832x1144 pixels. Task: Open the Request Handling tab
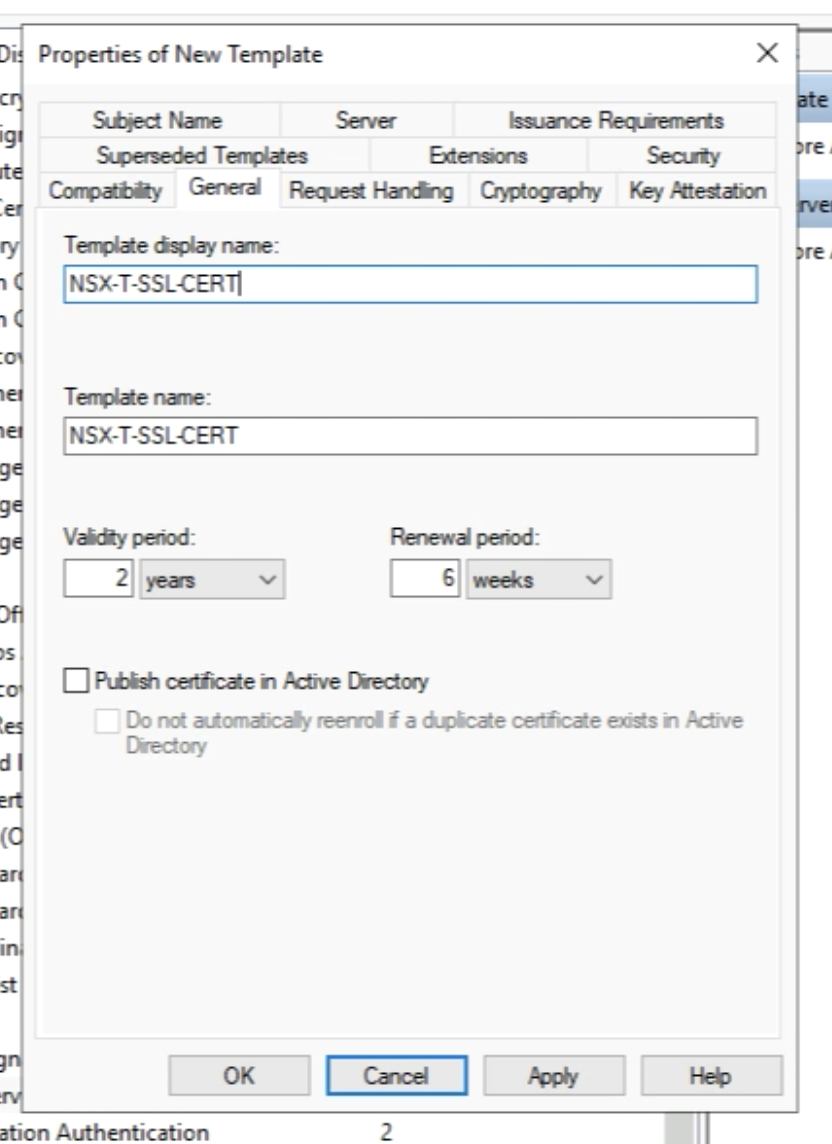pyautogui.click(x=371, y=190)
